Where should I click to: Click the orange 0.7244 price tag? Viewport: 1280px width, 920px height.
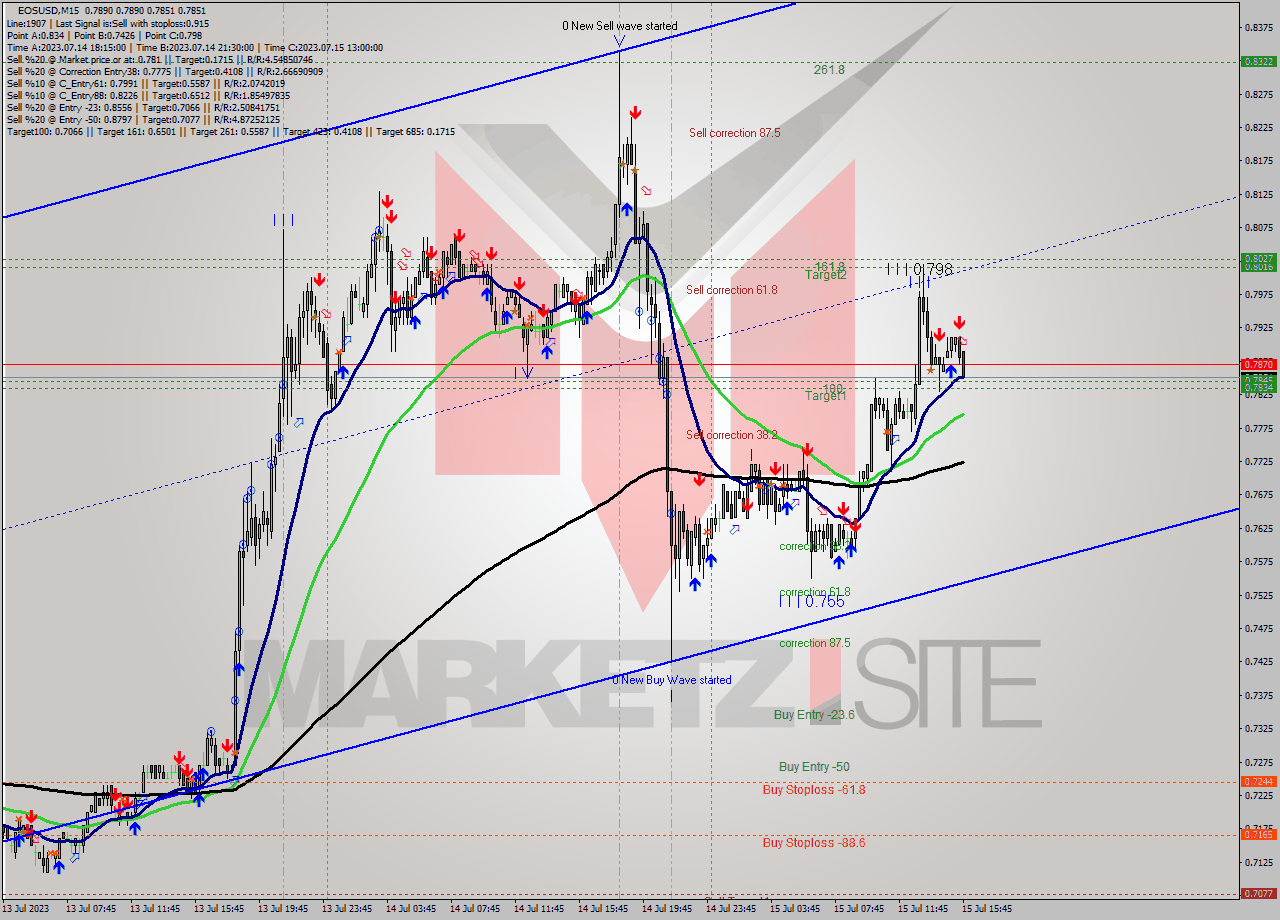(x=1257, y=782)
